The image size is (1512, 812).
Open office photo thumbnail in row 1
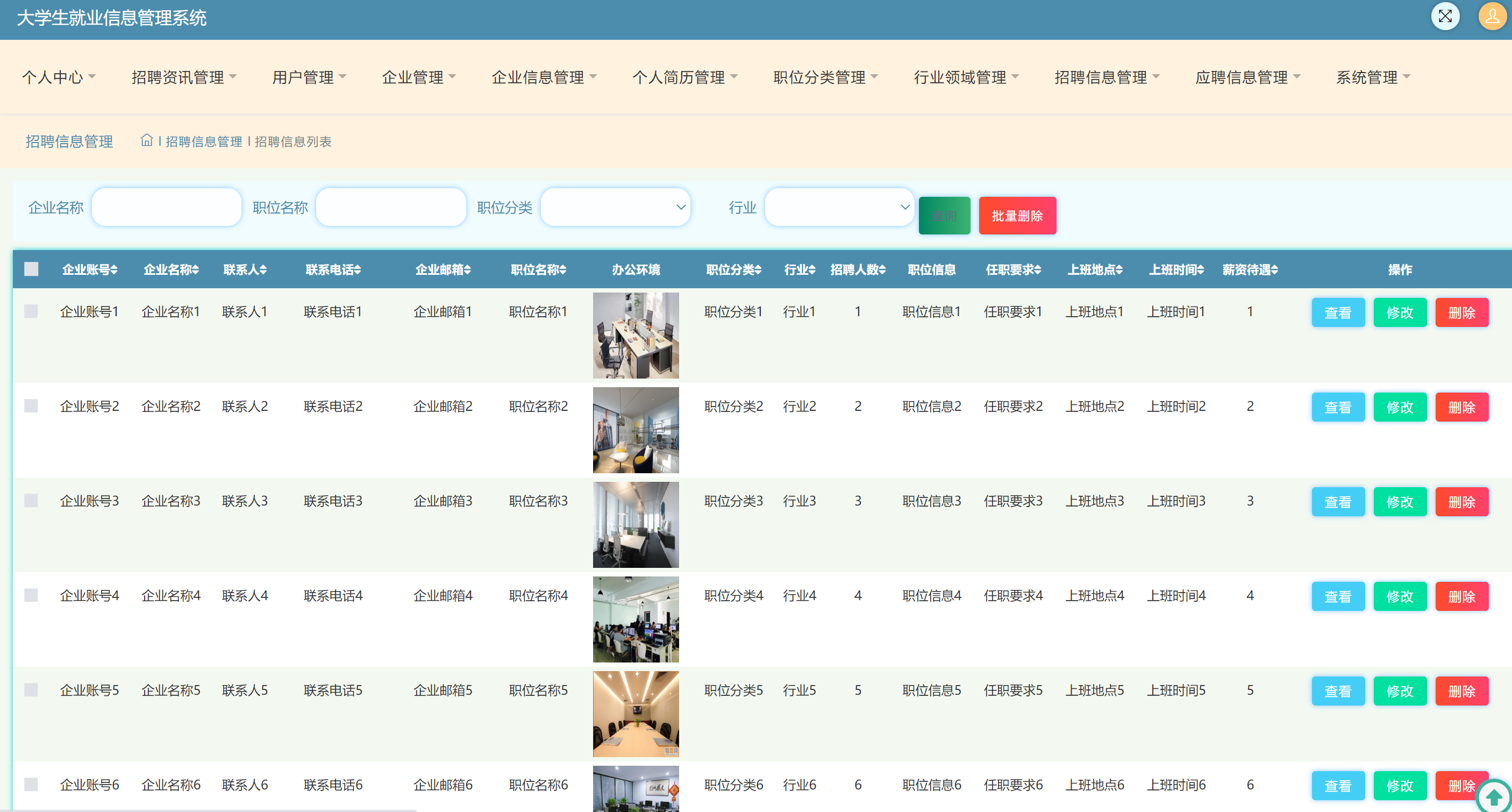(636, 335)
